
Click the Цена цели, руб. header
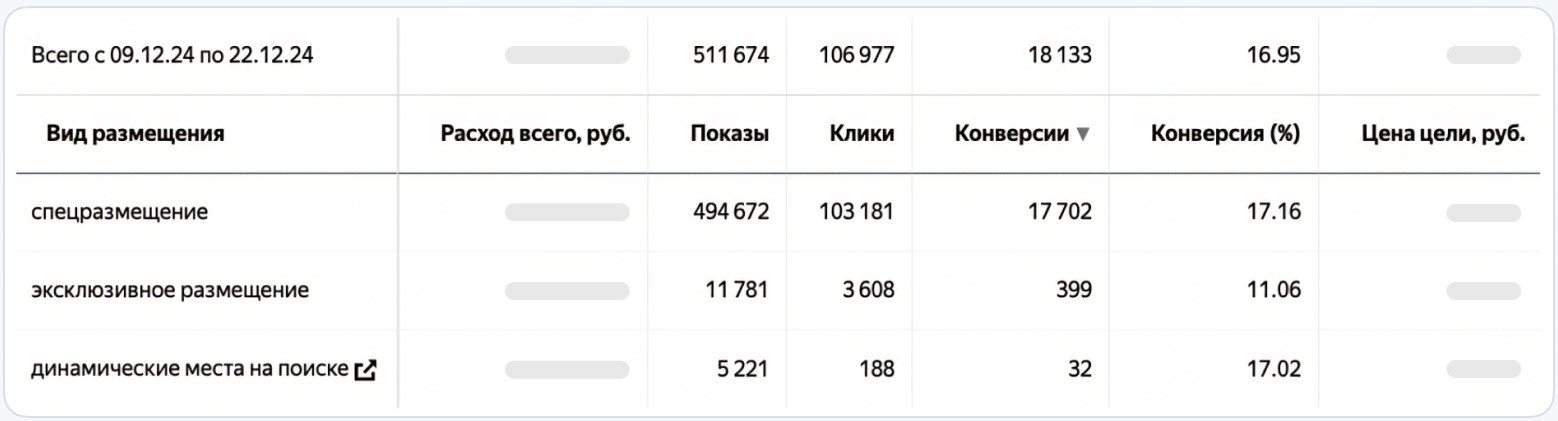click(1443, 134)
